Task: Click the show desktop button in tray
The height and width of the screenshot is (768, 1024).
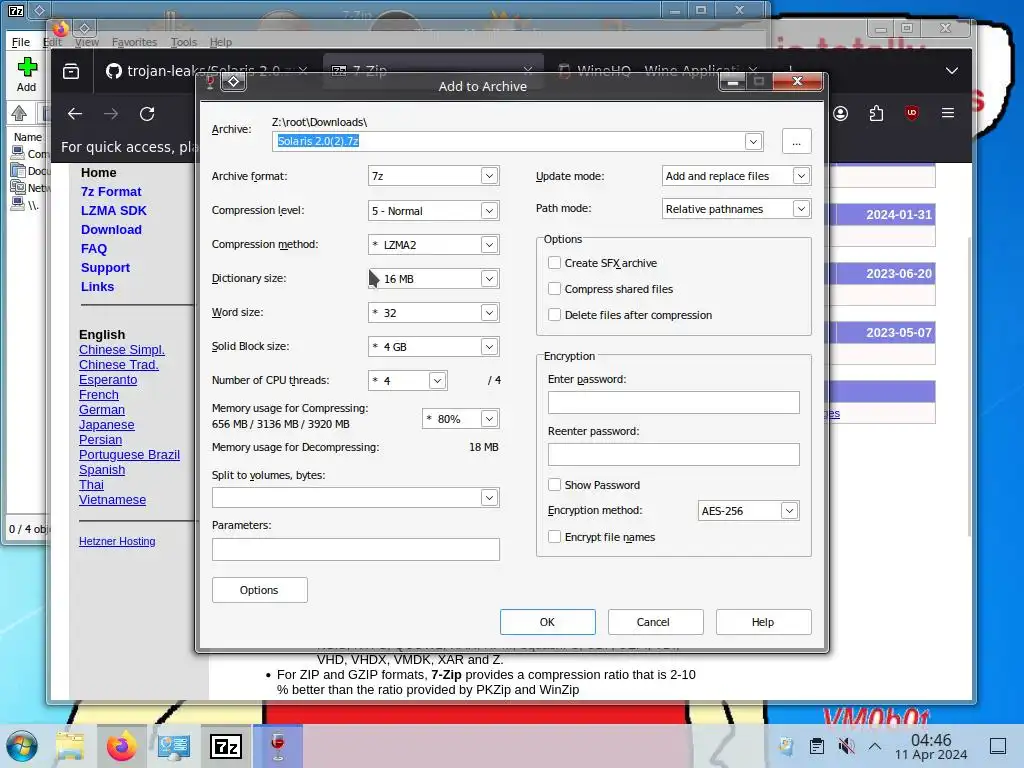Action: click(x=998, y=746)
